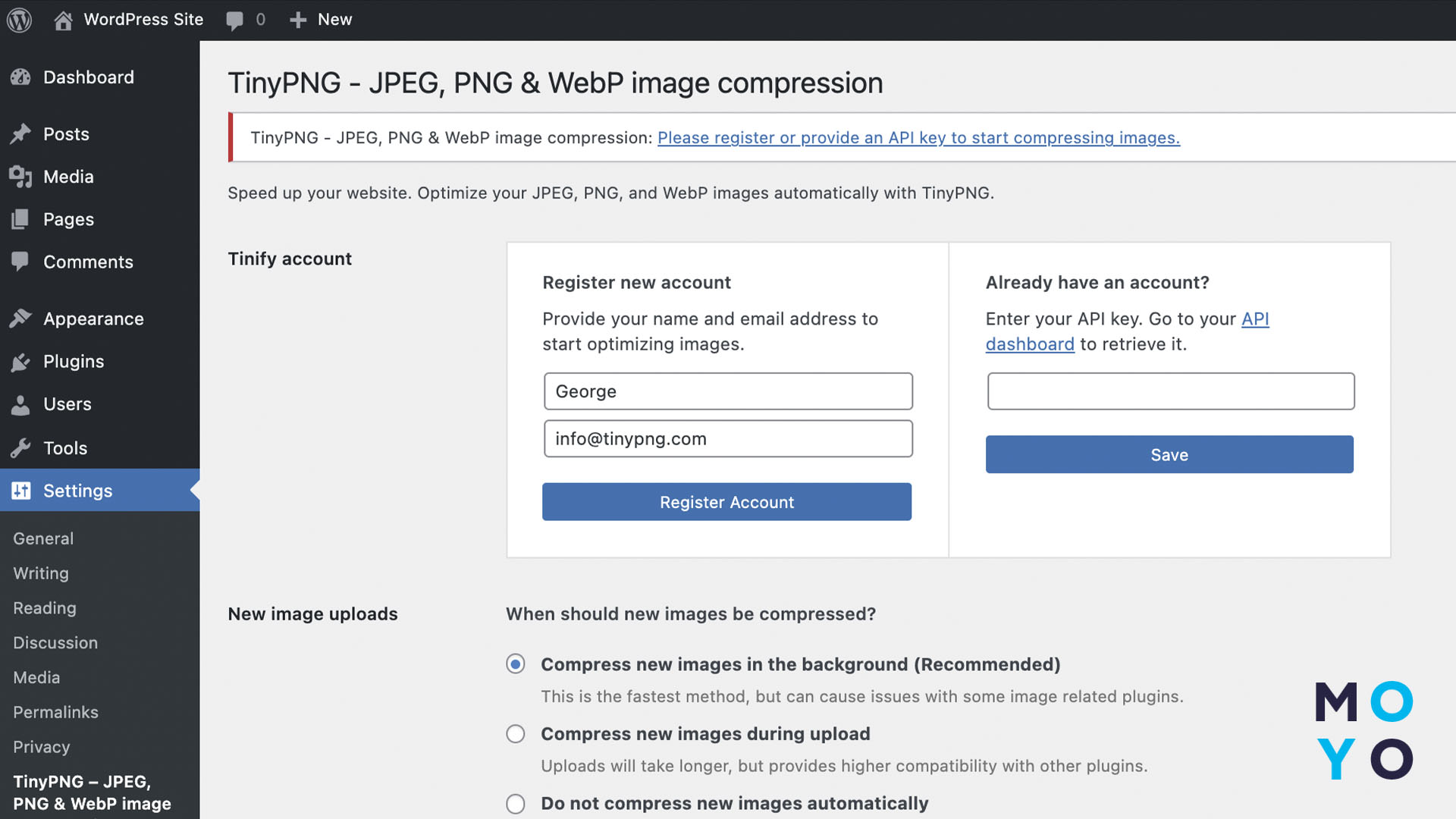
Task: Click the Appearance paintbrush icon
Action: (20, 318)
